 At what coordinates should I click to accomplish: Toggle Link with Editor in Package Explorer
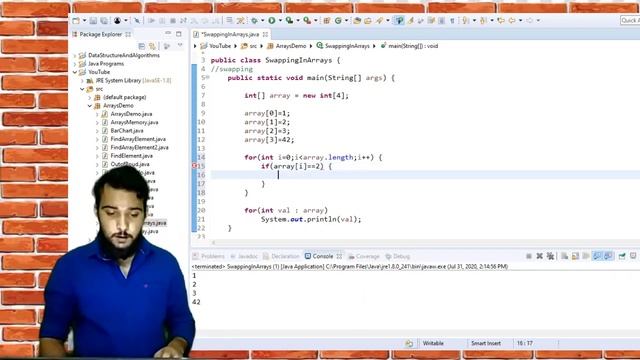[152, 46]
